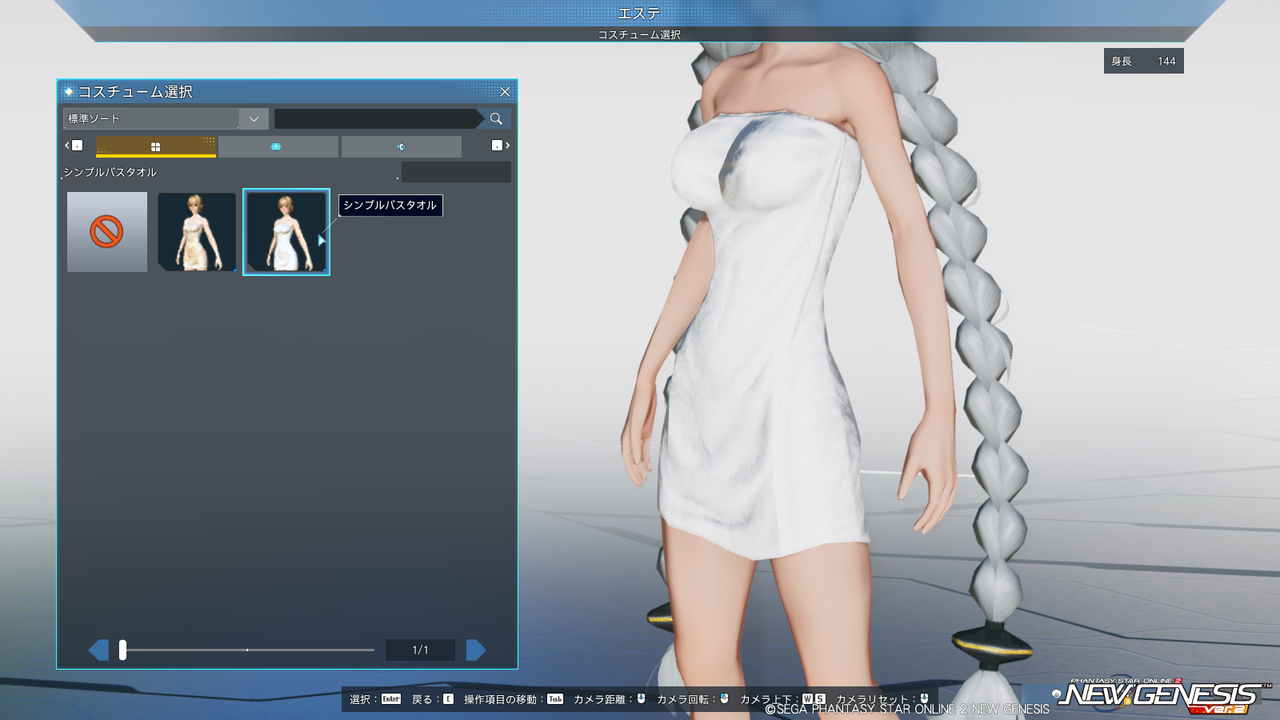Click the 身長 144 height display

(x=1144, y=61)
